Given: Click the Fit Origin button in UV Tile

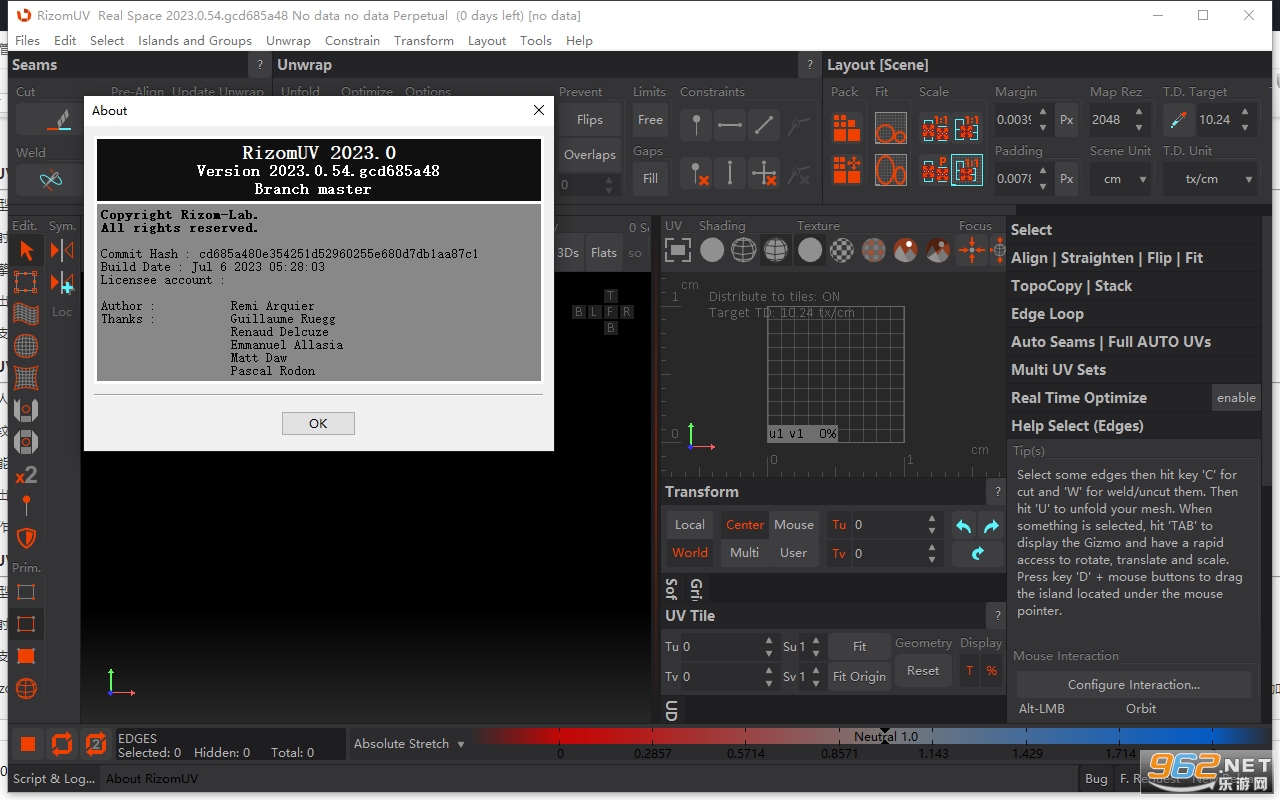Looking at the screenshot, I should [x=859, y=676].
